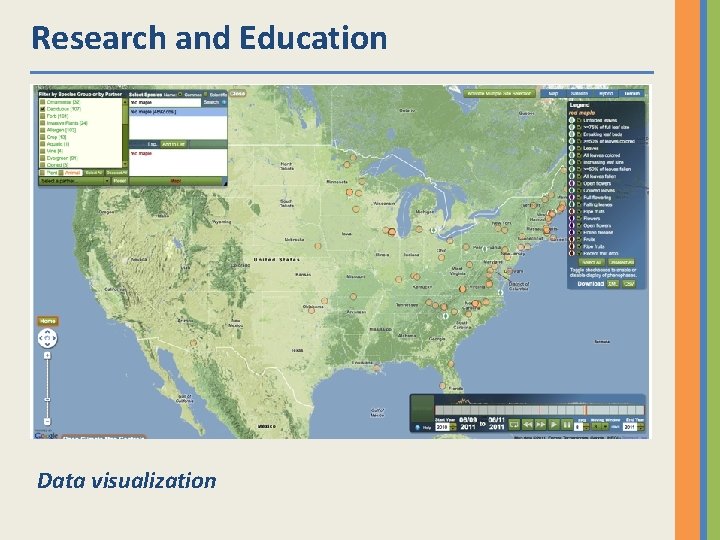Viewport: 720px width, 540px height.
Task: Click the Reset button in filter panel
Action: (x=120, y=181)
